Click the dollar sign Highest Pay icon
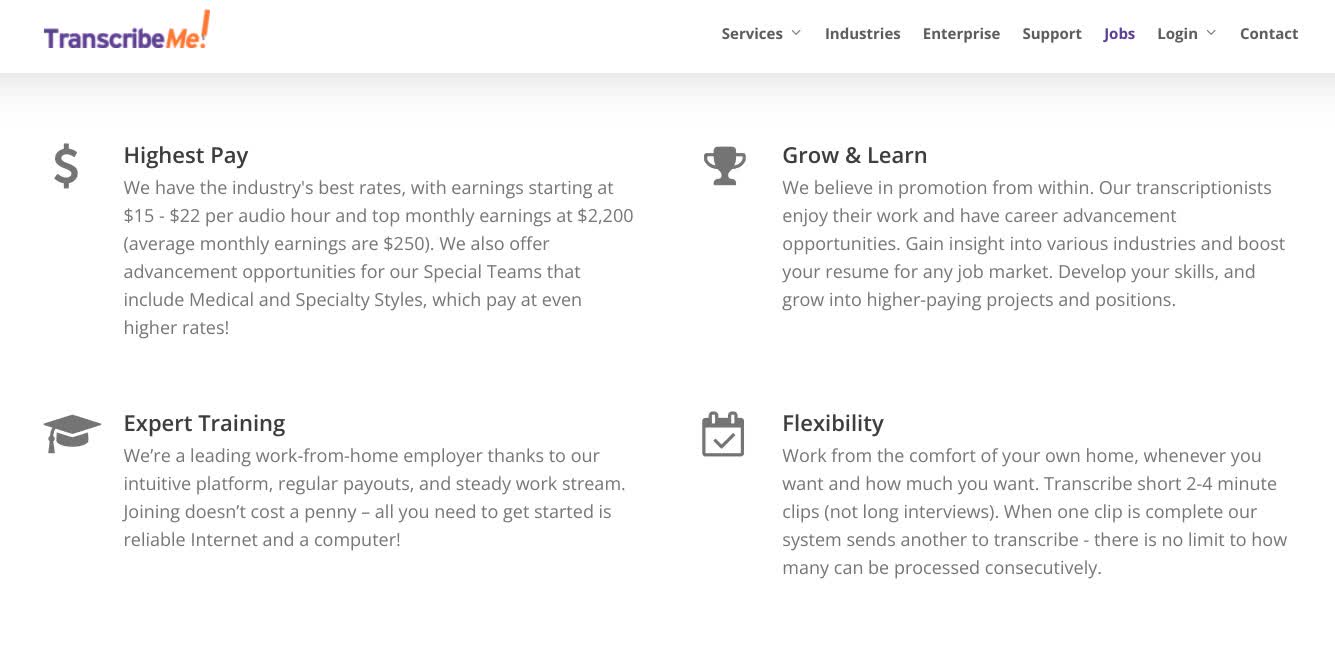 pyautogui.click(x=66, y=166)
